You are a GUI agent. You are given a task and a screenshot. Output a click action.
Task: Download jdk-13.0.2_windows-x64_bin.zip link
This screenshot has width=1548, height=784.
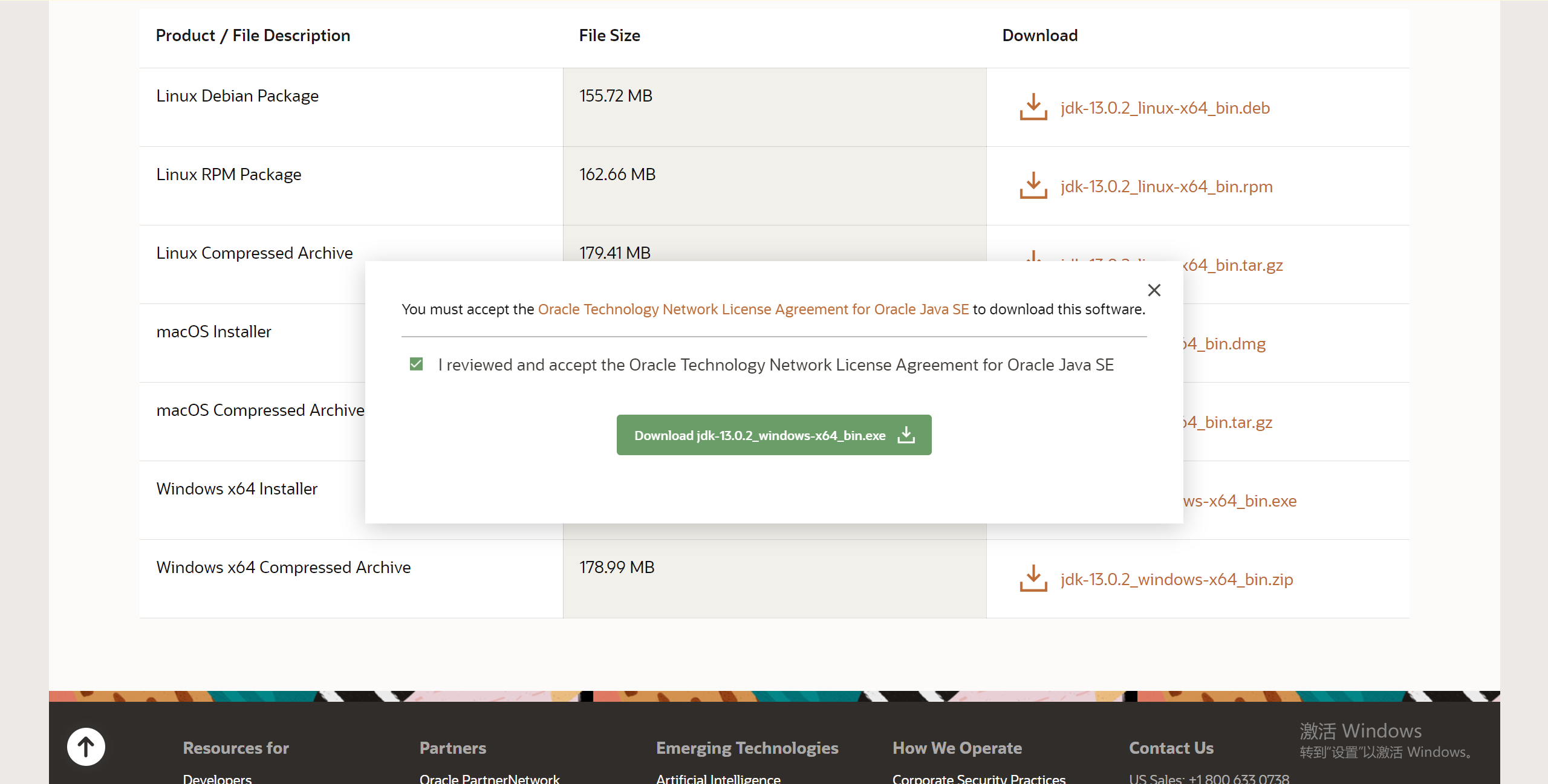[1176, 580]
